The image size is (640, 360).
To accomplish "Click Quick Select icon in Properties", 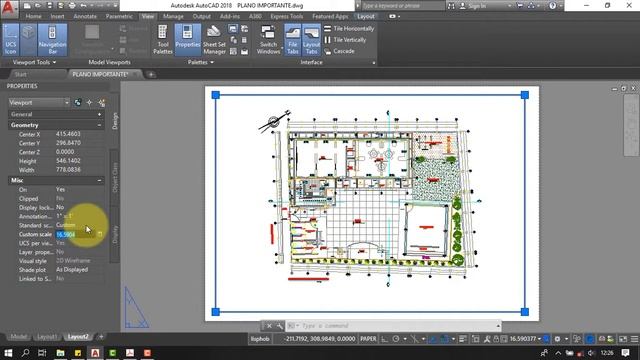I will tap(101, 102).
